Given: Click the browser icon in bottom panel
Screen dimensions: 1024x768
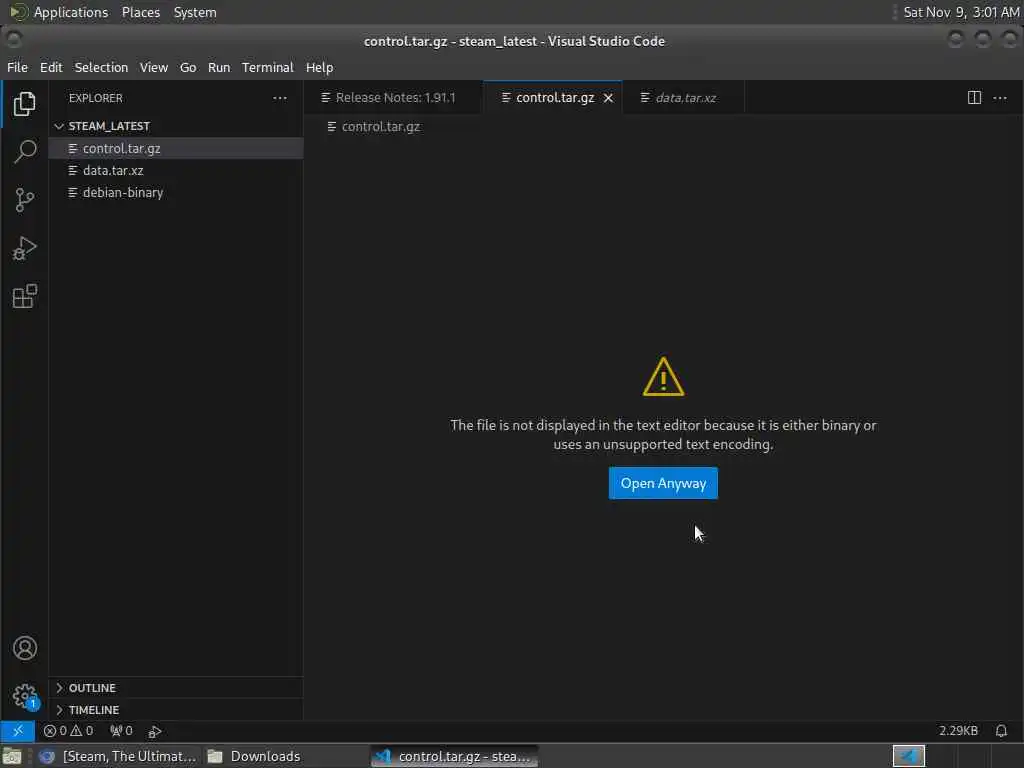Looking at the screenshot, I should 46,756.
